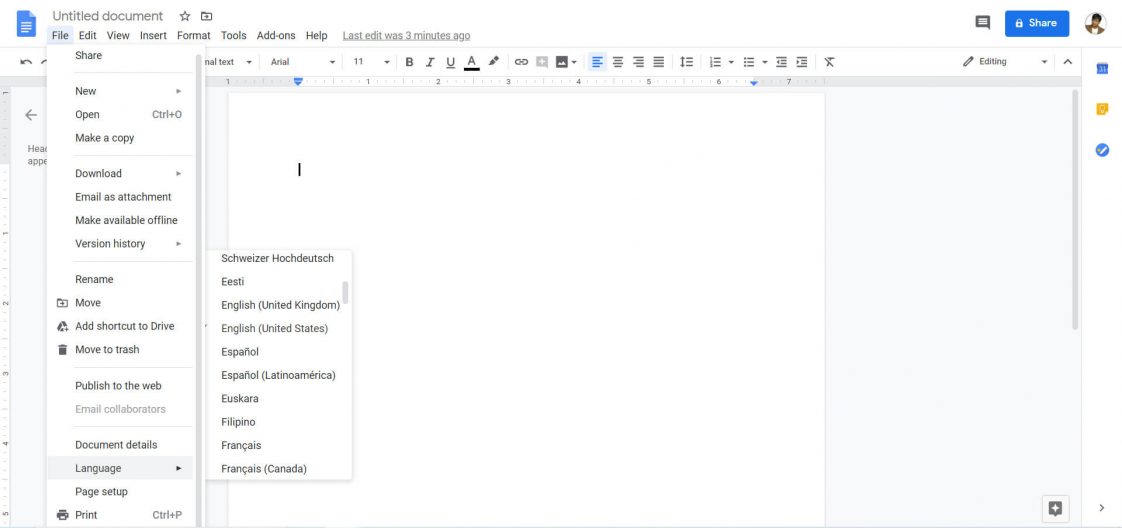Open last edit was 3 minutes ago link
Screen dimensions: 1122x528
406,36
